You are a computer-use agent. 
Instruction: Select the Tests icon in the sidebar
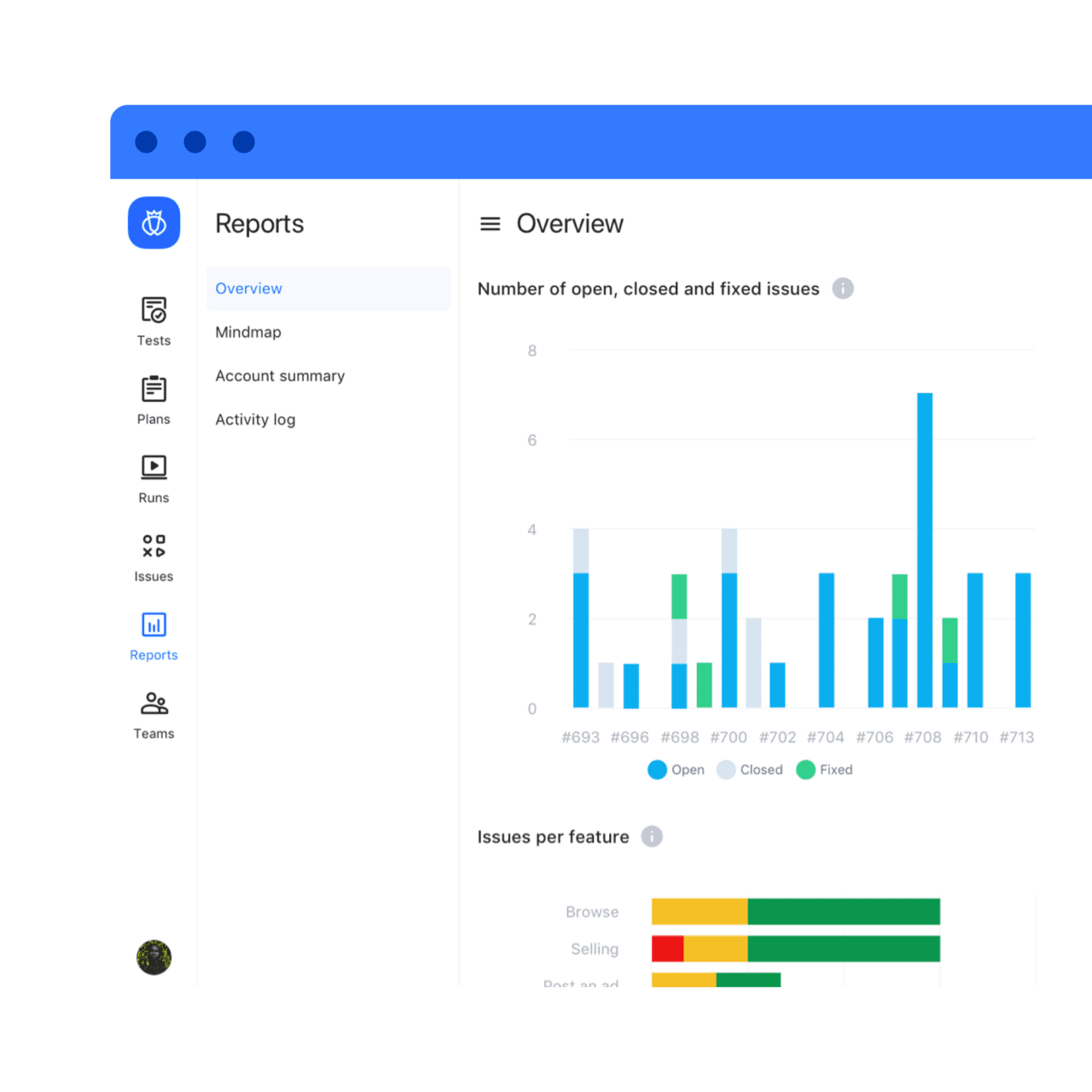tap(154, 310)
